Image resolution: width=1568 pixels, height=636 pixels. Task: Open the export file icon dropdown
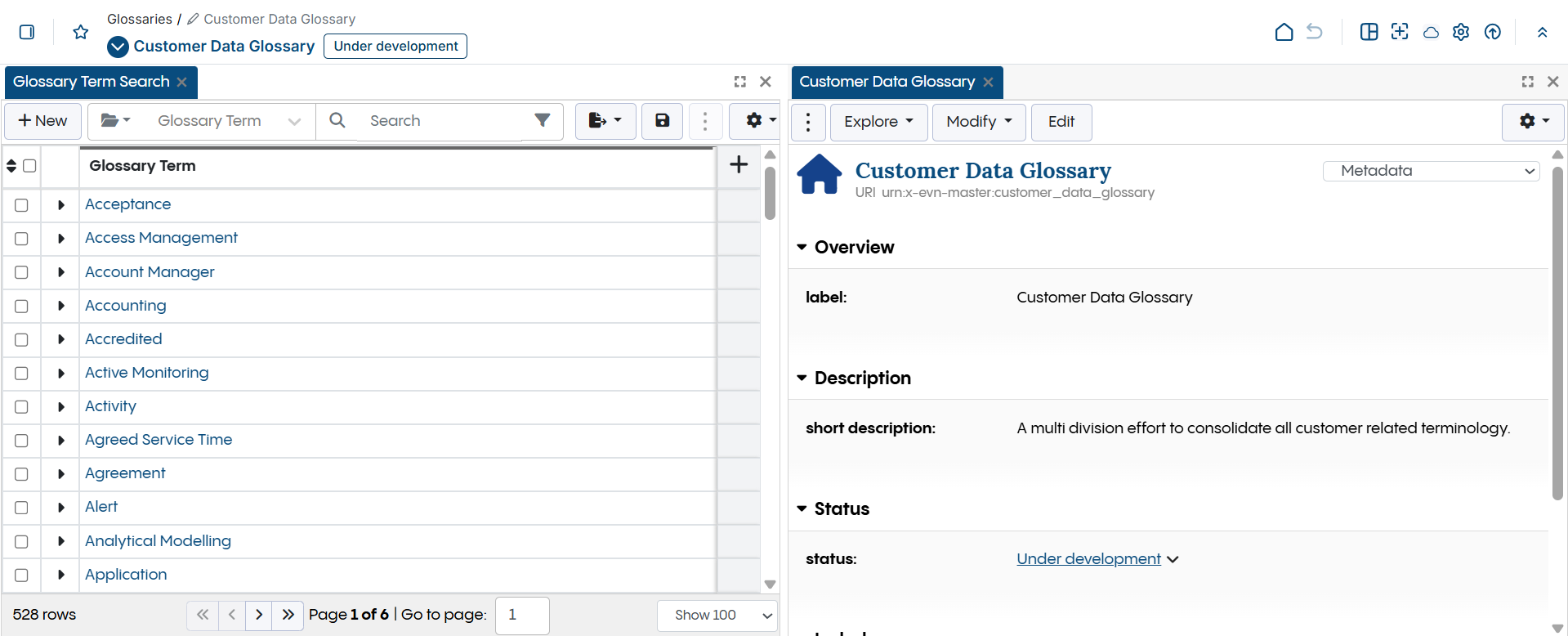point(605,121)
